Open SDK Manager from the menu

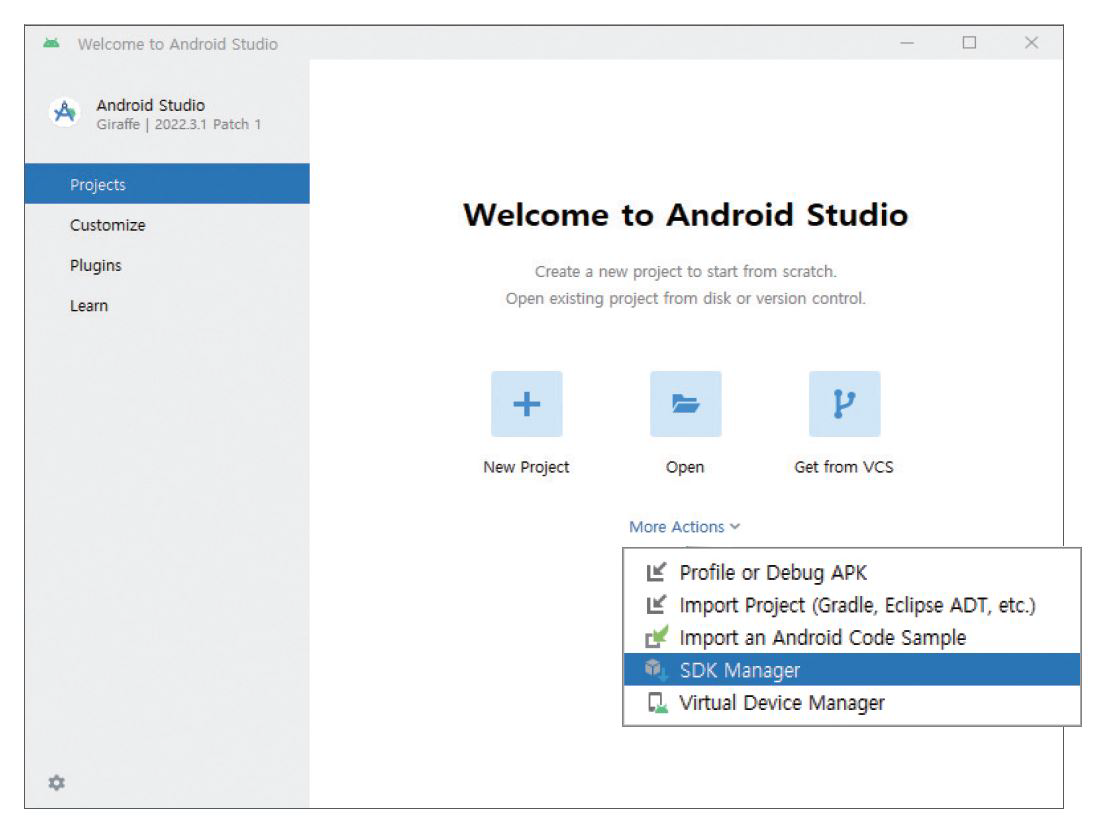(851, 670)
